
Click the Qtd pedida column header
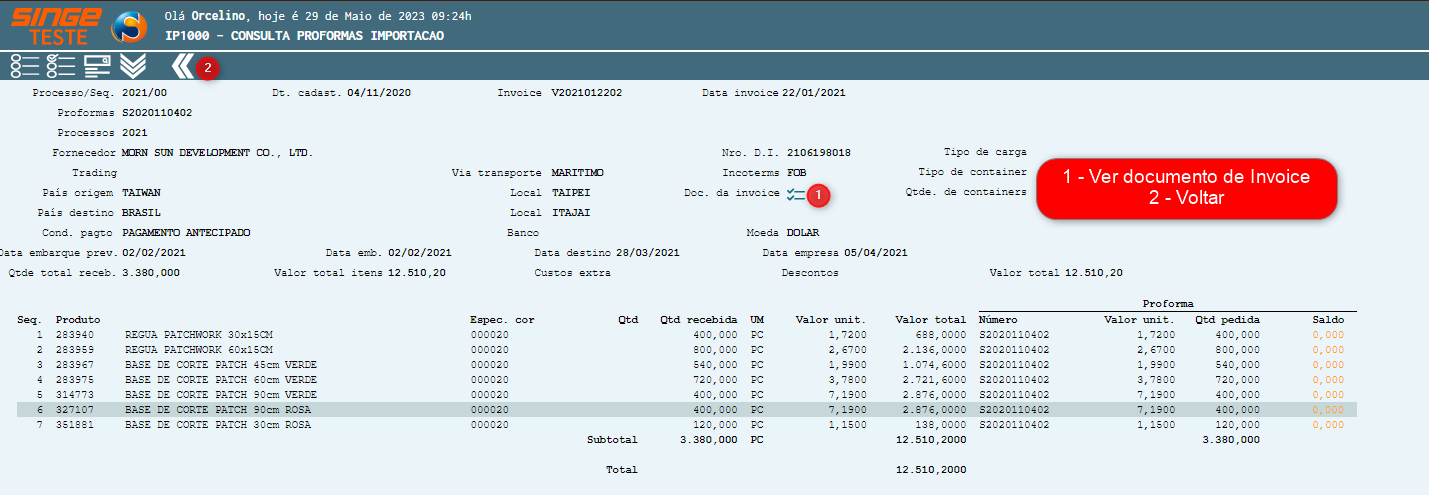coord(1227,319)
